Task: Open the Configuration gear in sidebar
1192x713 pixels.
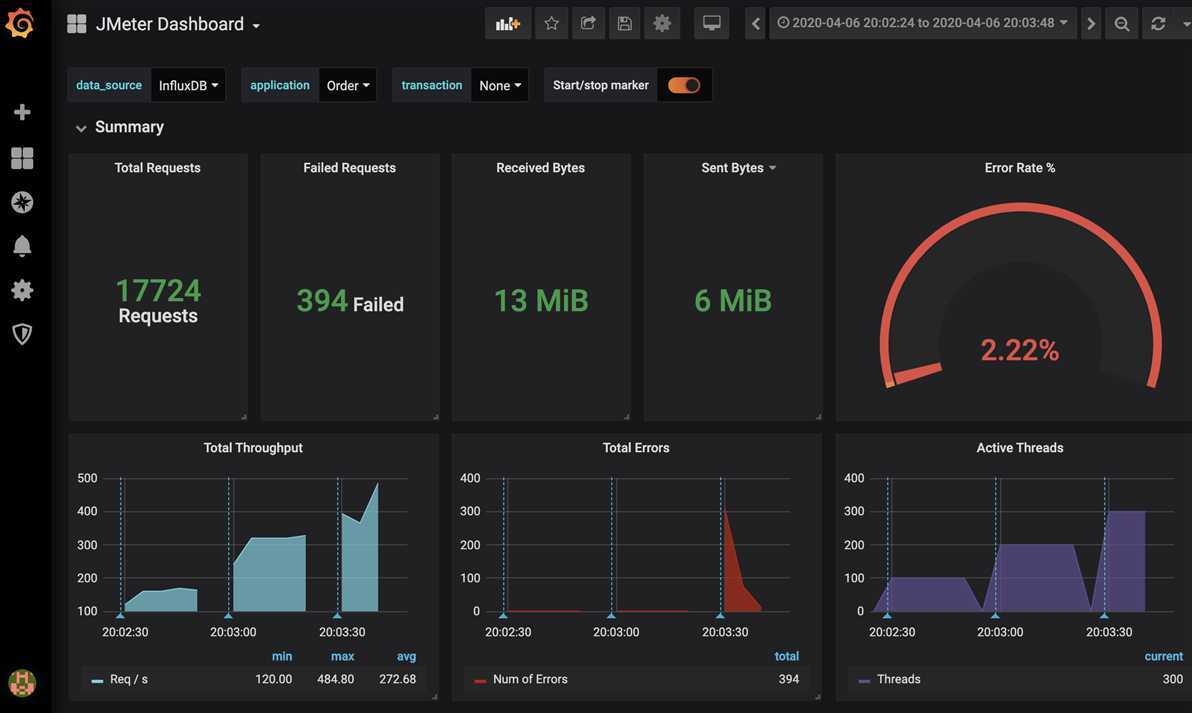Action: [22, 290]
